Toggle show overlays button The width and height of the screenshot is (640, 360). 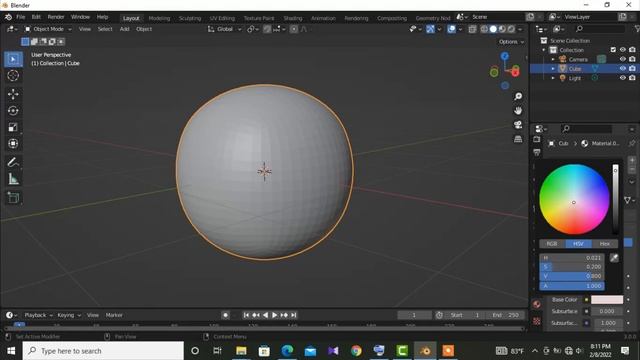tap(451, 29)
